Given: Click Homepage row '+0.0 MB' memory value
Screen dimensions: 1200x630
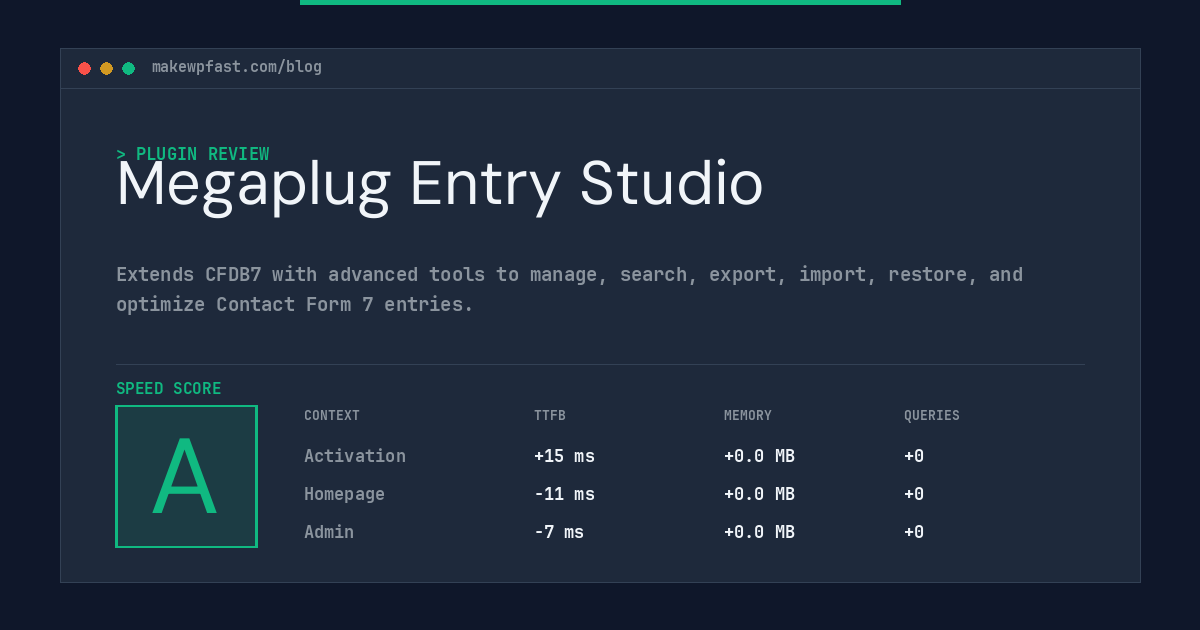Looking at the screenshot, I should pos(759,494).
